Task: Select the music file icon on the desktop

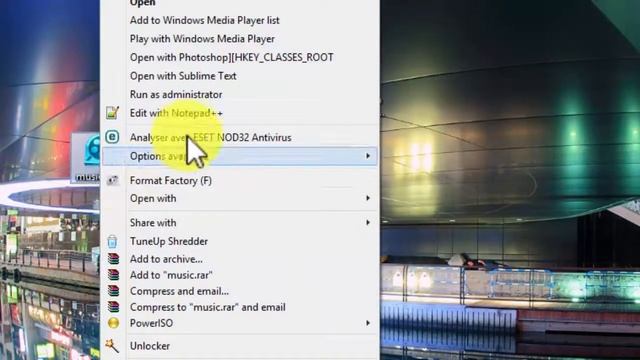Action: point(86,157)
